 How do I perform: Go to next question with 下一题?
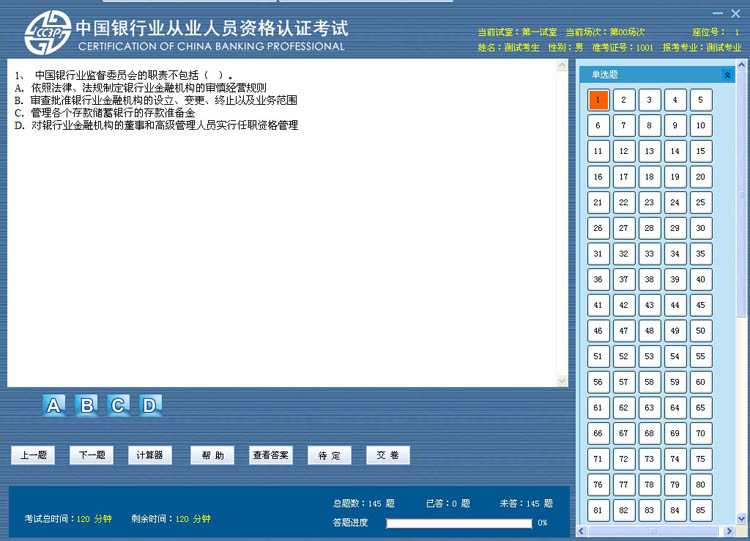[x=91, y=455]
